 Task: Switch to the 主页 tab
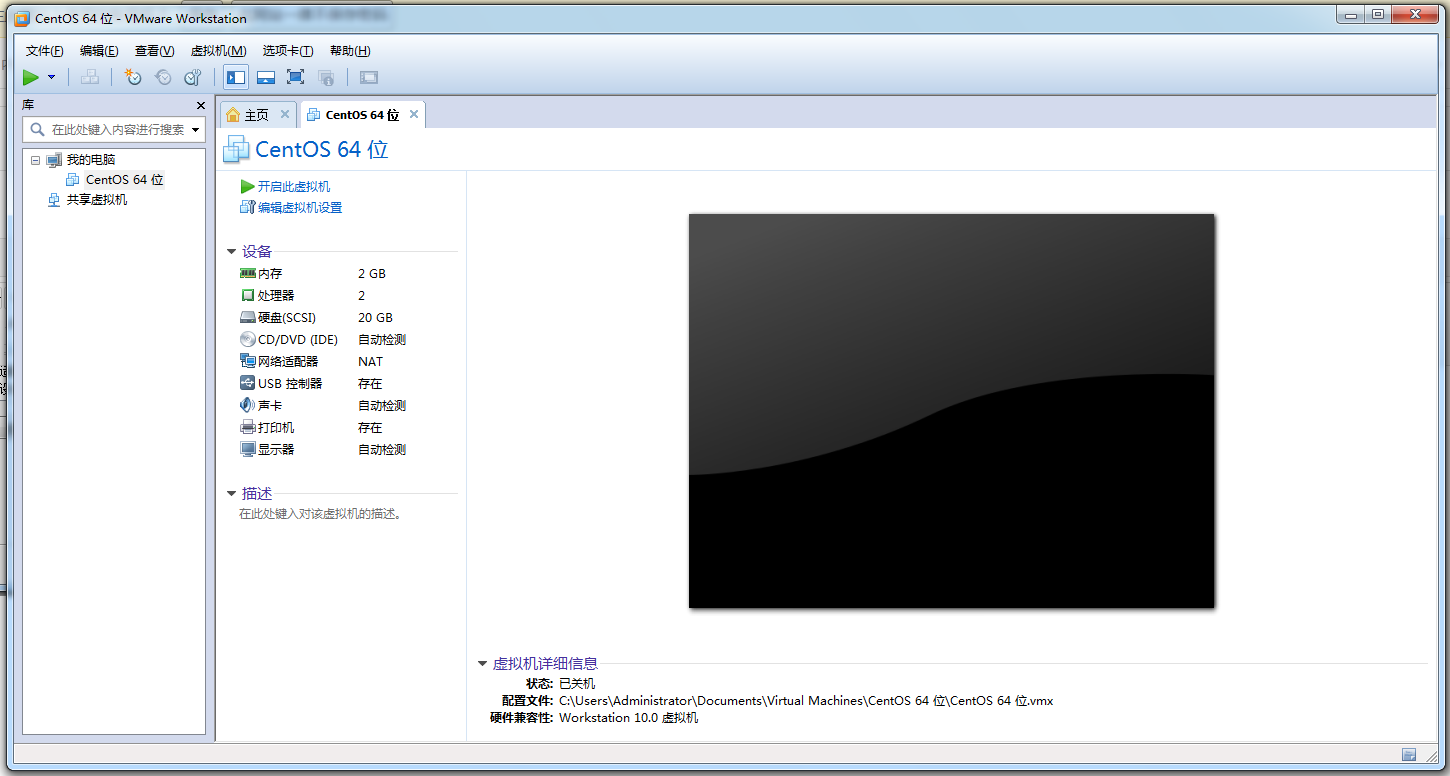click(x=255, y=113)
